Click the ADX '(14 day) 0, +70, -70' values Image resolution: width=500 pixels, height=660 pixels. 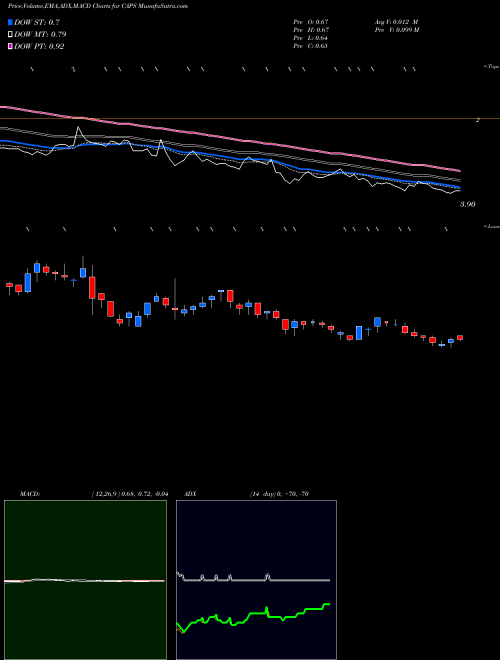[279, 494]
